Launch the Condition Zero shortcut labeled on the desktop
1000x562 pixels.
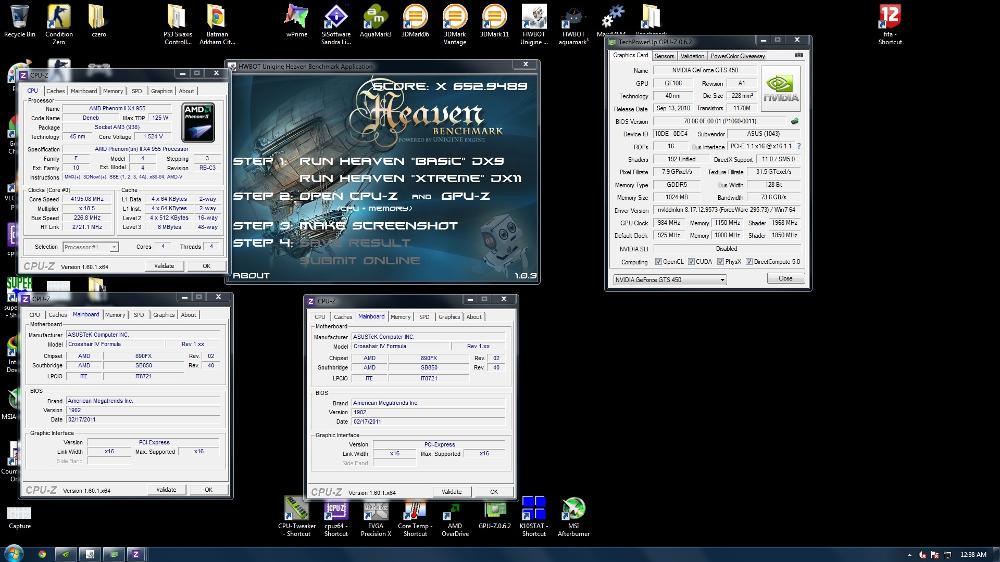tap(59, 24)
